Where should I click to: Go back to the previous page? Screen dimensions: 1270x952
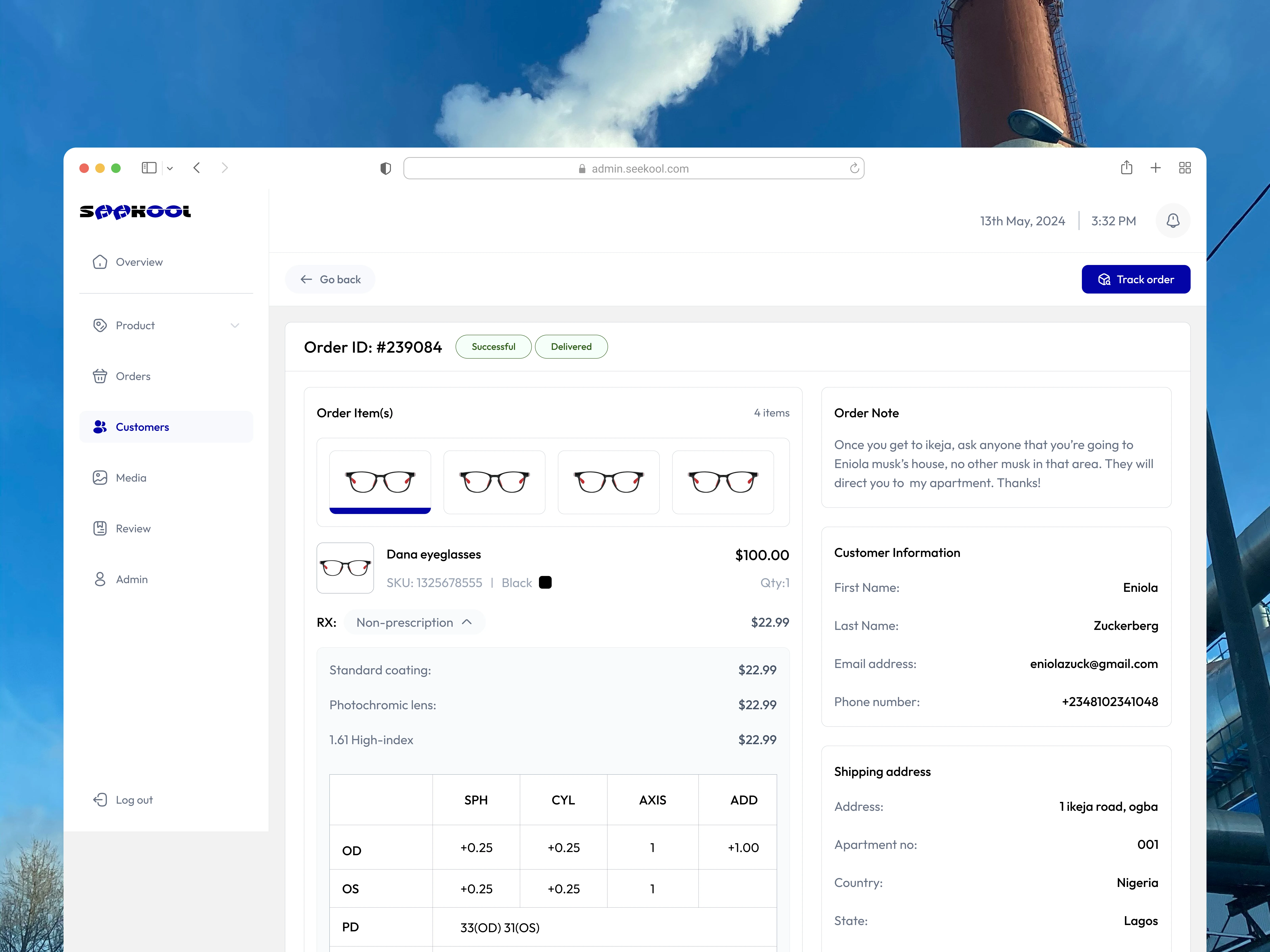330,279
